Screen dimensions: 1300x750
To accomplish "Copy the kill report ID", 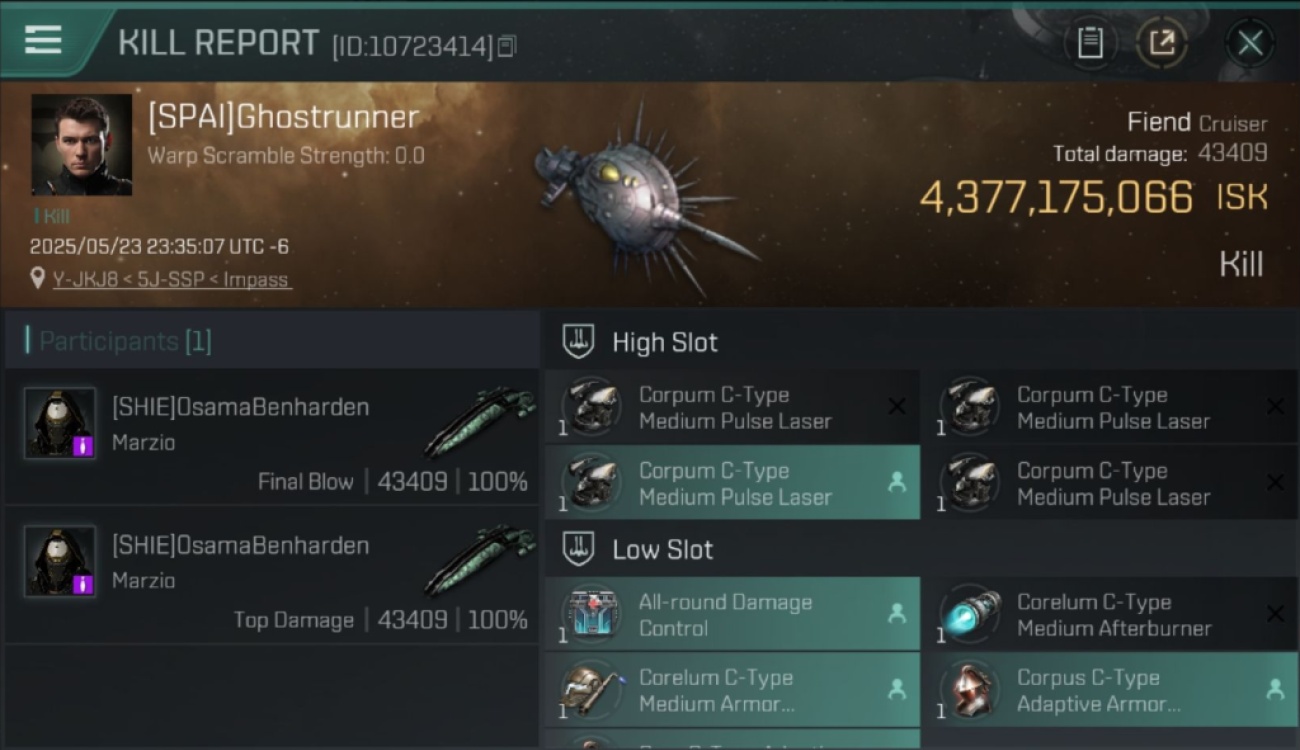I will pyautogui.click(x=506, y=46).
